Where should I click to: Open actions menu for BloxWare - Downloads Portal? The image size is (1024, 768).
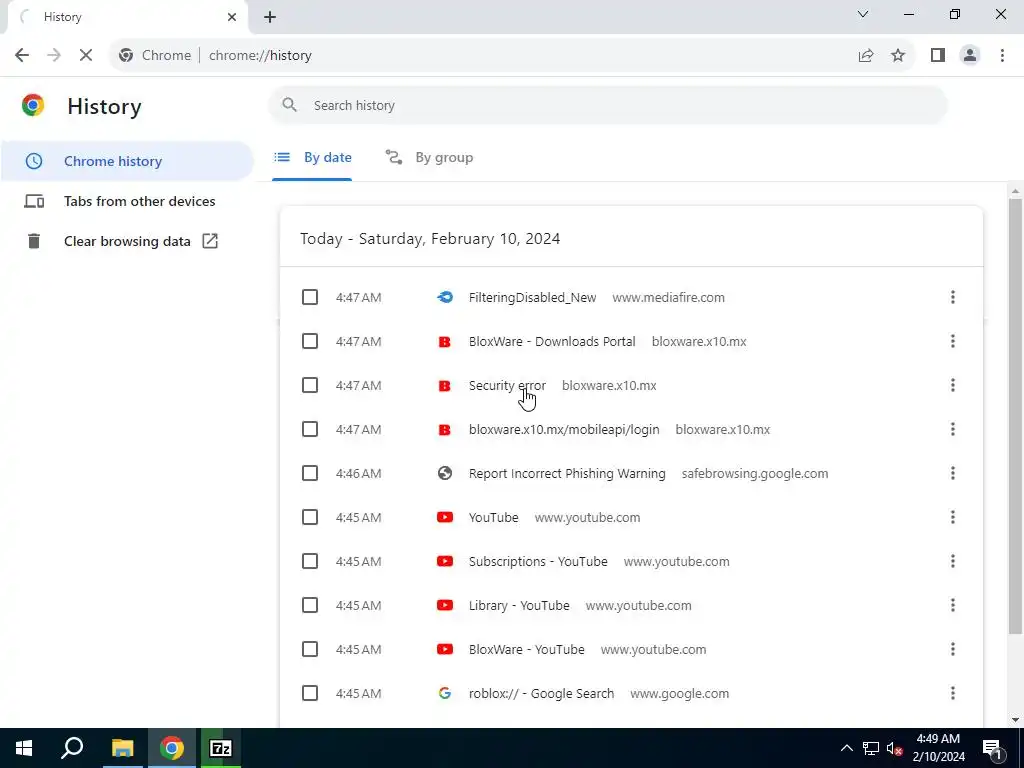coord(952,342)
